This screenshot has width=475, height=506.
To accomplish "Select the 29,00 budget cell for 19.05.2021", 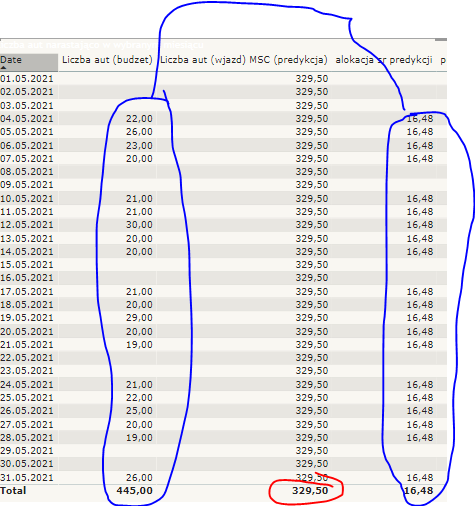I will click(139, 318).
